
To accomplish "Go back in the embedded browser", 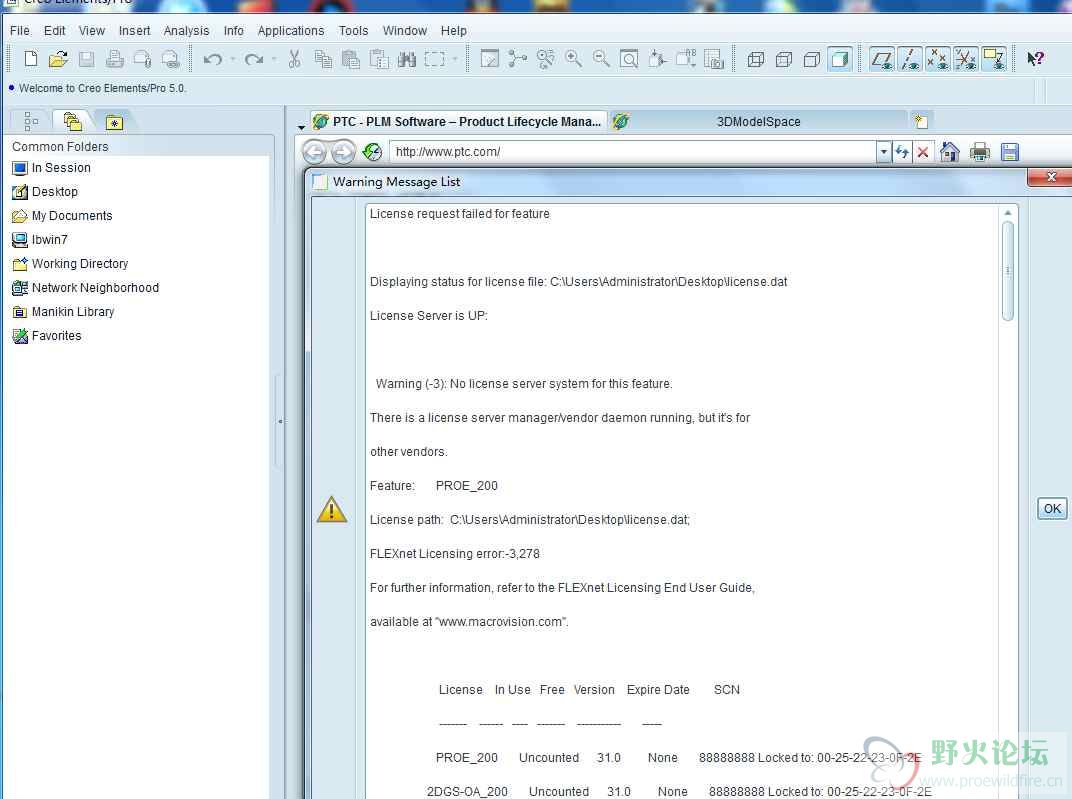I will [x=314, y=152].
